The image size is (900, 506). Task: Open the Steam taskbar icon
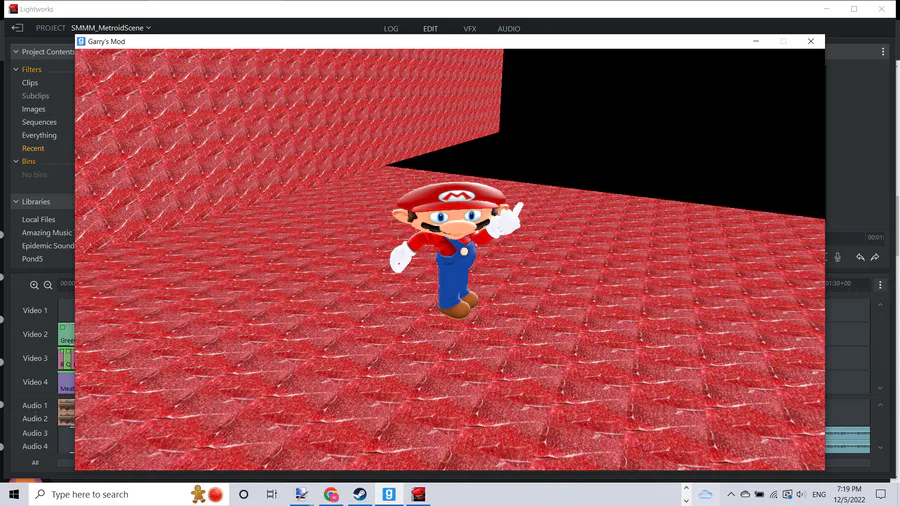click(x=360, y=494)
